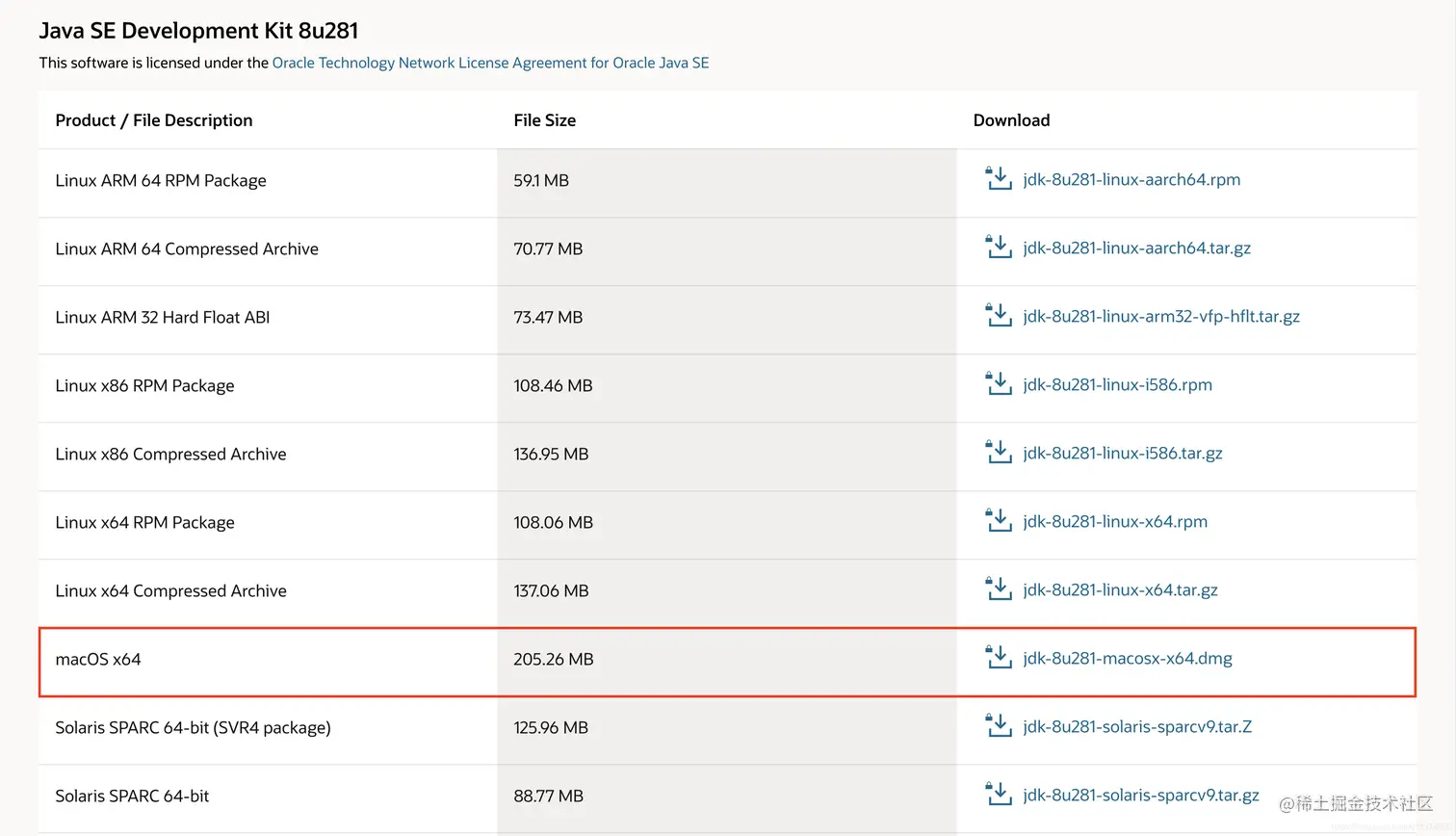Download jdk-8u281-linux-x64.rpm file link

1115,521
